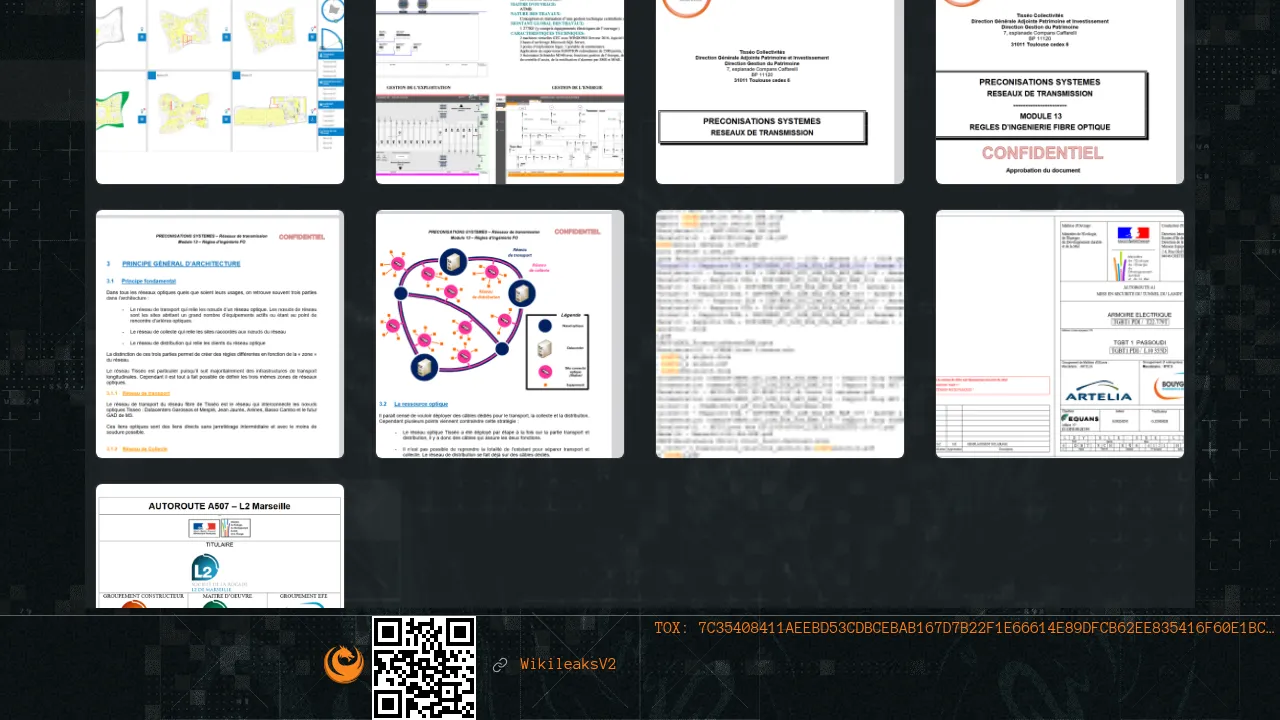Open the Module 13 fibre optique thumbnail
This screenshot has width=1280, height=720.
[x=1060, y=92]
